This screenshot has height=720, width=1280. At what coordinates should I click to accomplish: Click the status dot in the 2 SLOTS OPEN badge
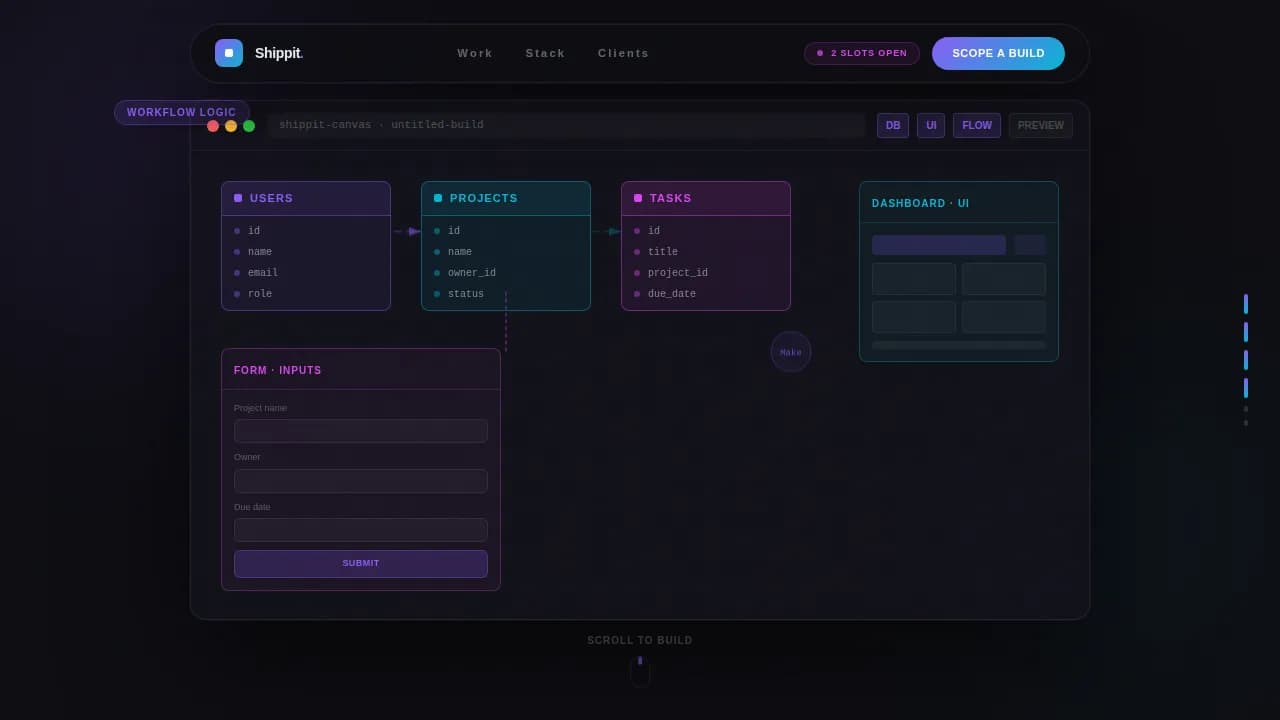818,53
